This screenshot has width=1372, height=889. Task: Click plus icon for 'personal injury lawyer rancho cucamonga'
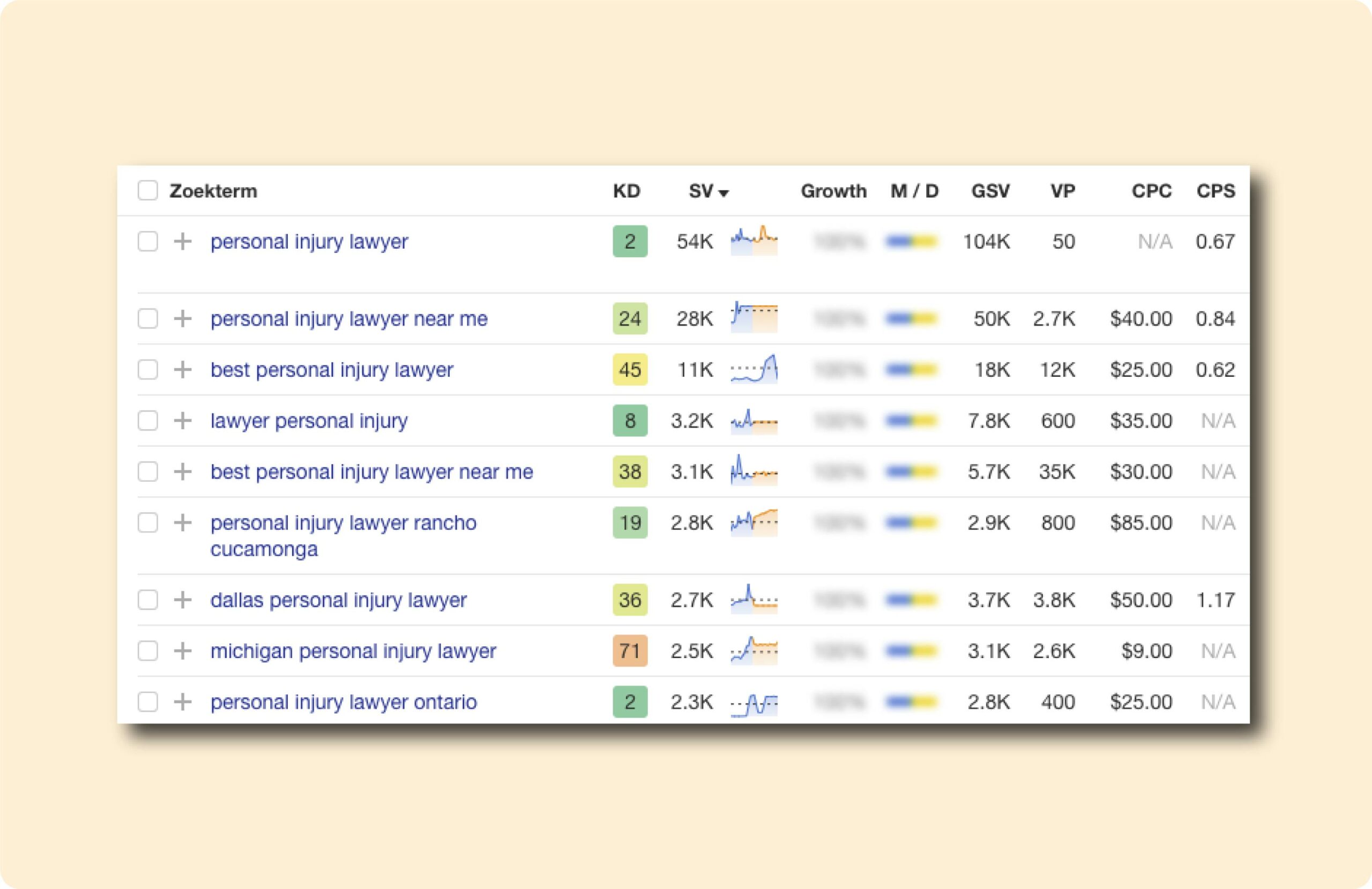tap(183, 522)
